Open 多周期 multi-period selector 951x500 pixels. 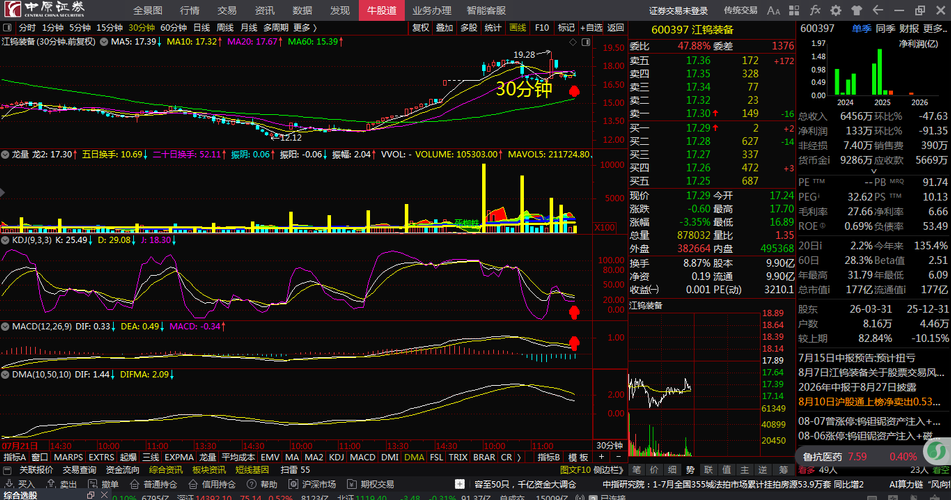click(276, 27)
